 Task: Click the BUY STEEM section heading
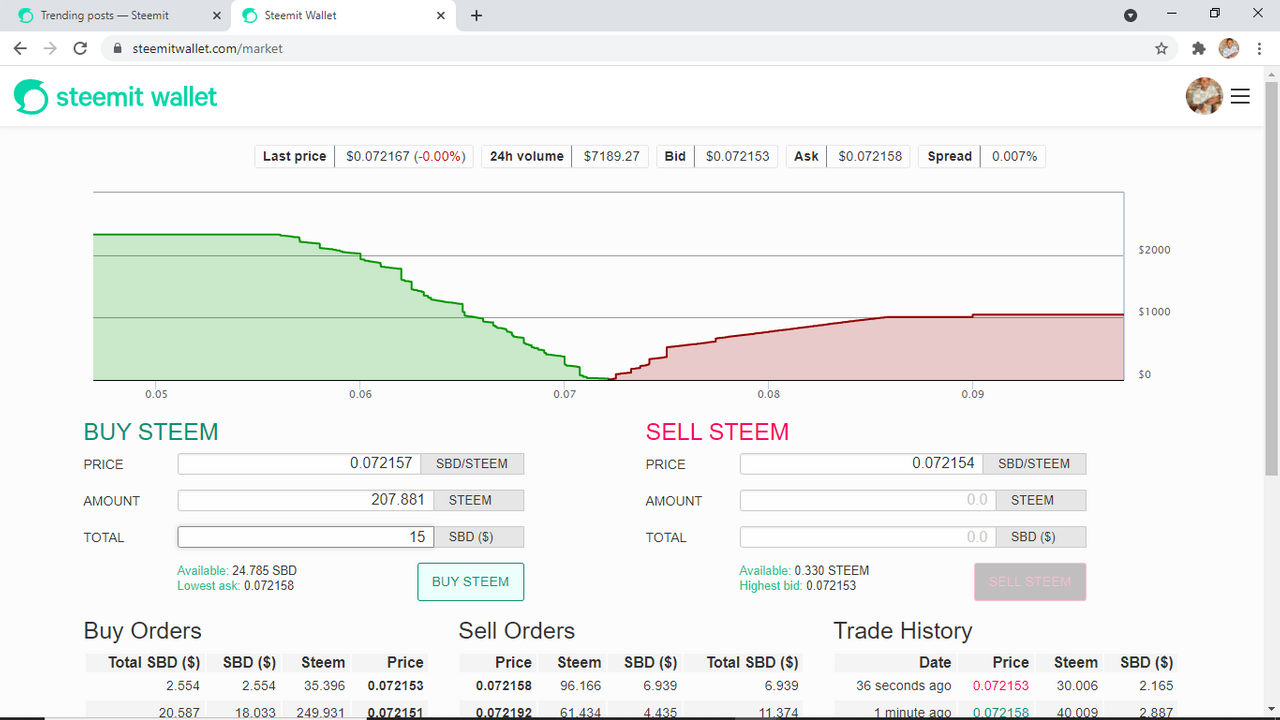click(x=151, y=432)
